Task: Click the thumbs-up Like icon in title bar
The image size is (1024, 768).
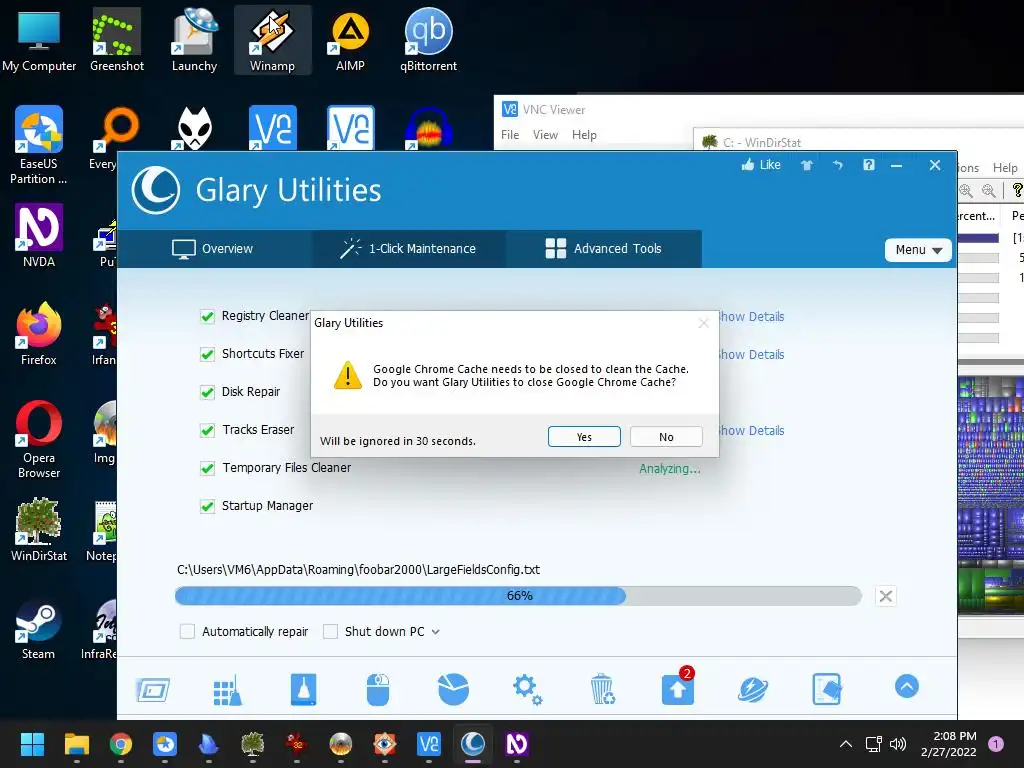Action: (748, 165)
